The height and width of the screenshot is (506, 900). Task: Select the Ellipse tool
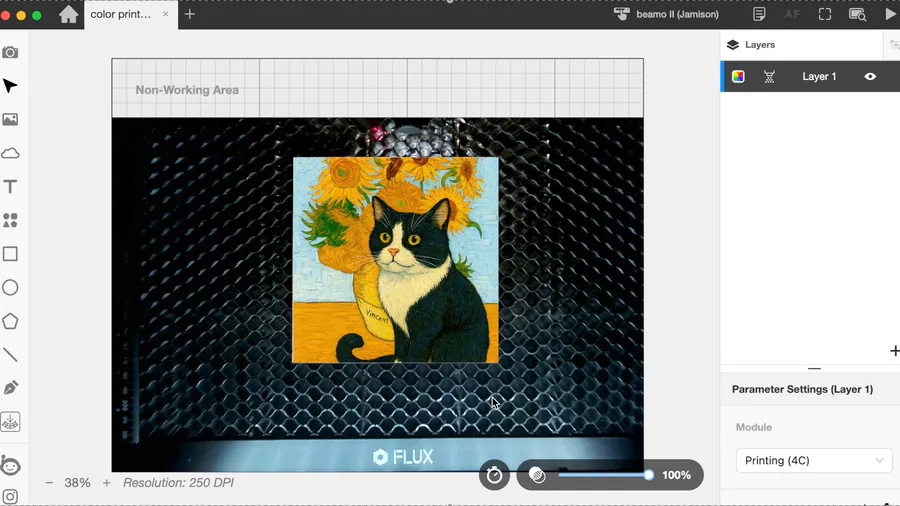click(x=10, y=287)
